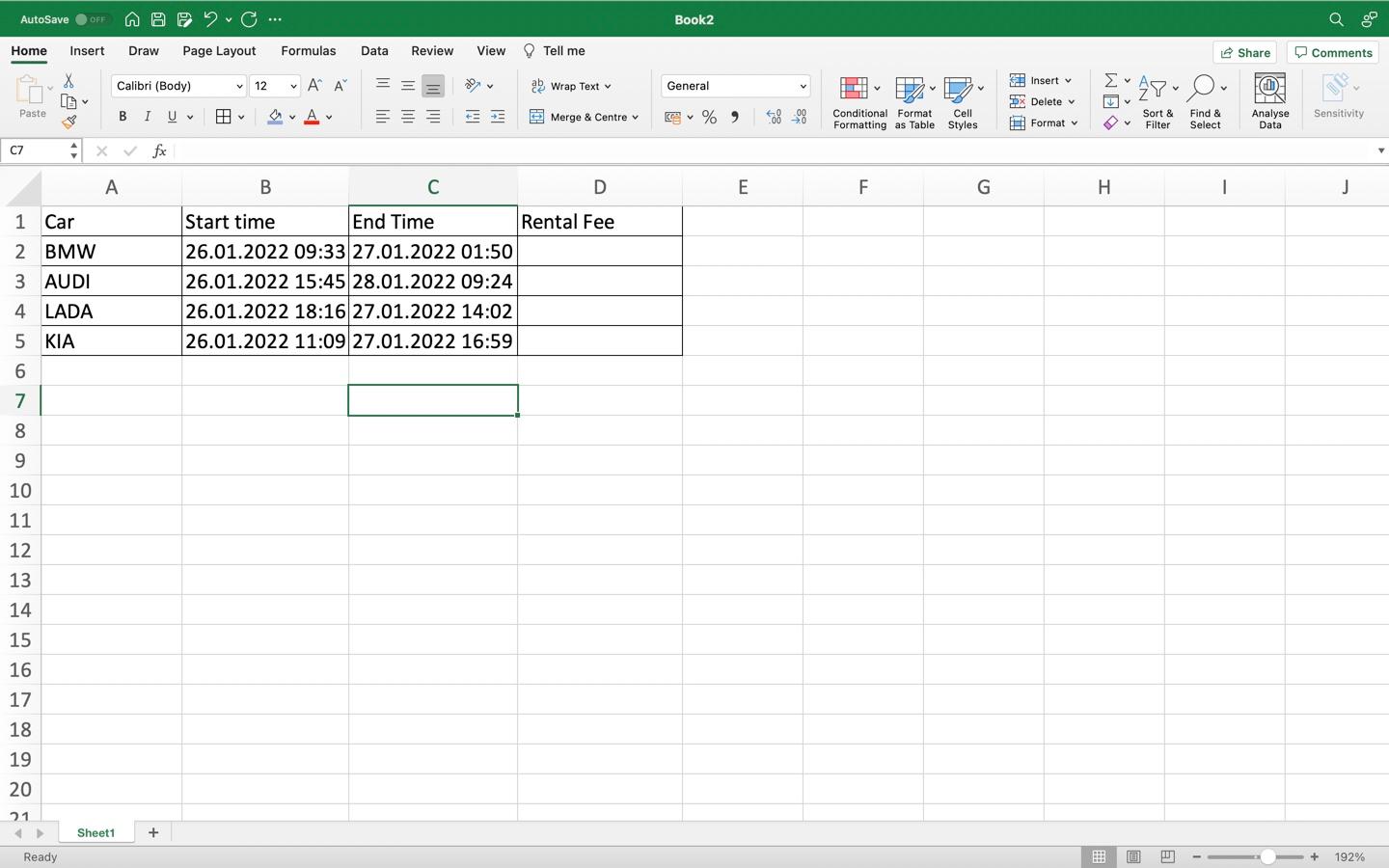Open the search magnifier in title bar
1389x868 pixels.
(x=1336, y=19)
